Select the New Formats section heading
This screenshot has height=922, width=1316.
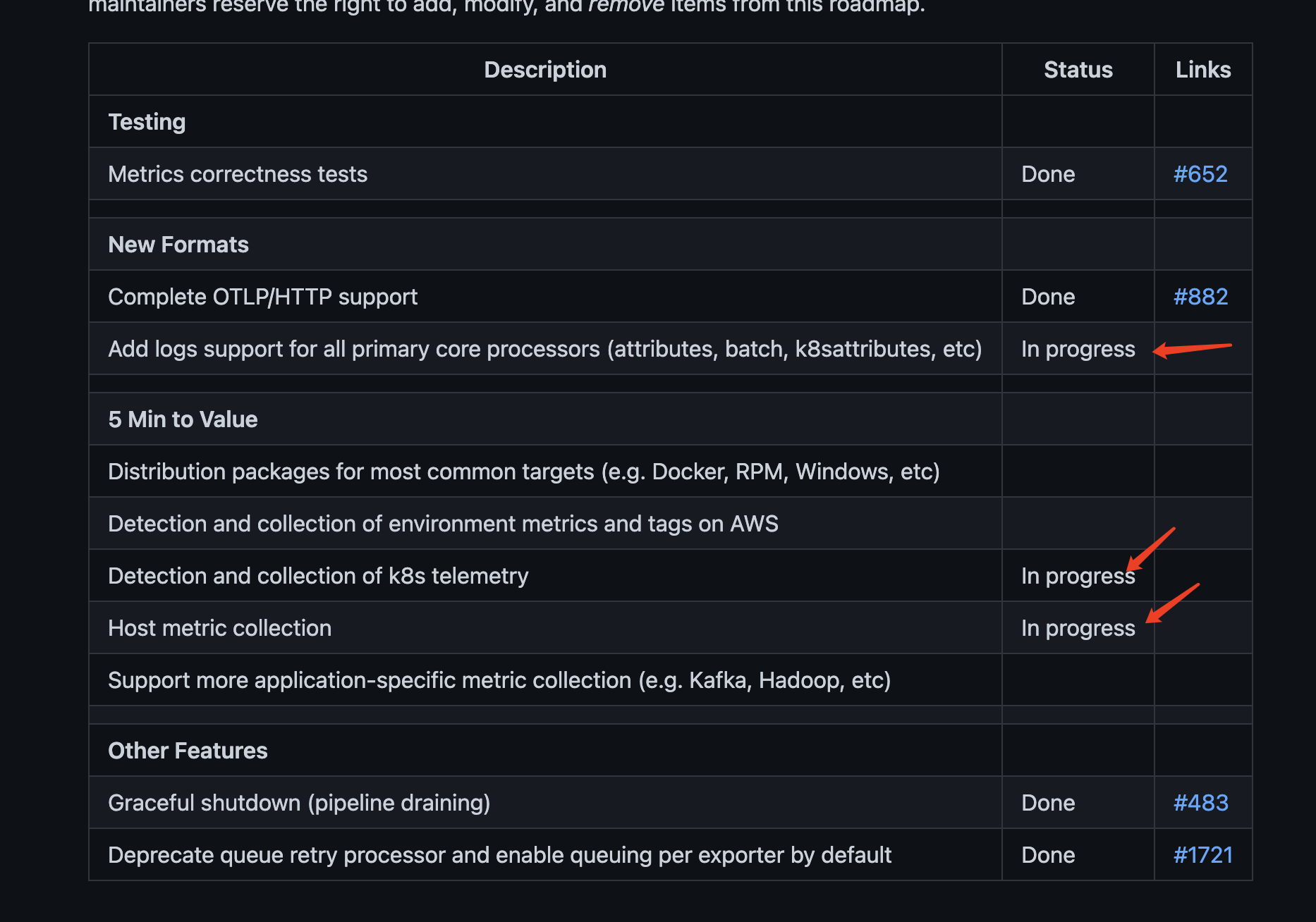pos(178,245)
